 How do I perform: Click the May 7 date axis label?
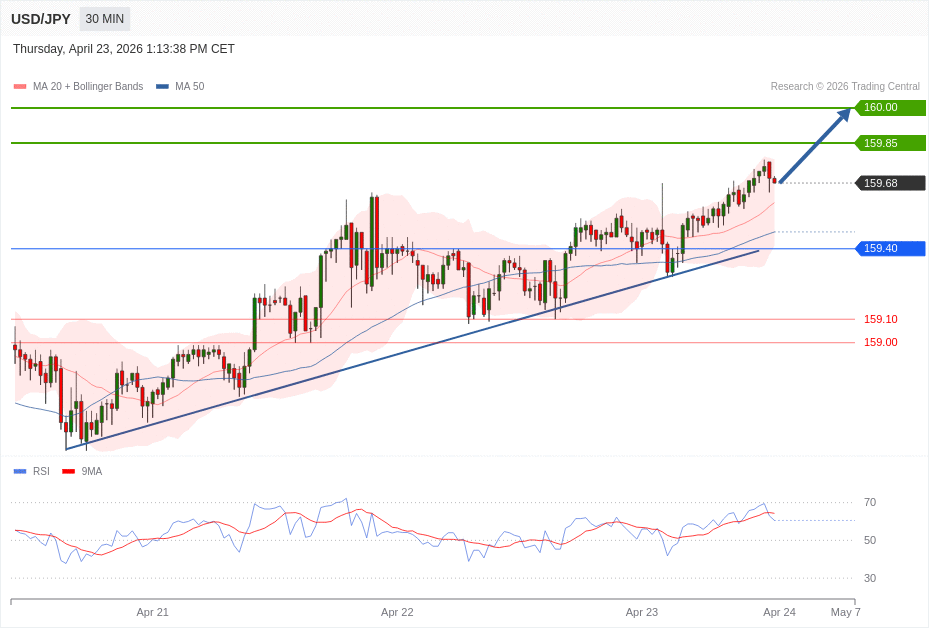point(845,612)
